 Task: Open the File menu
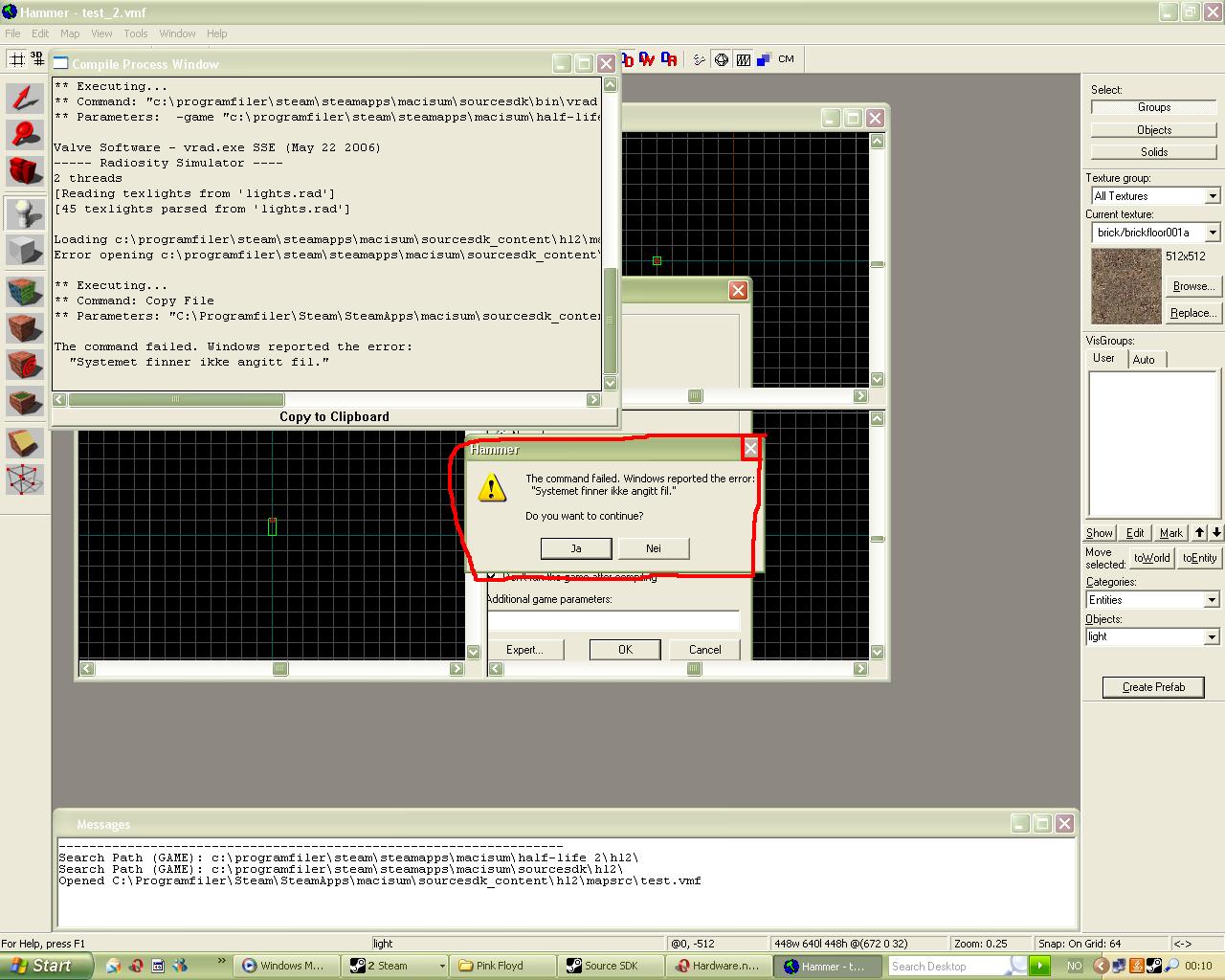tap(12, 33)
